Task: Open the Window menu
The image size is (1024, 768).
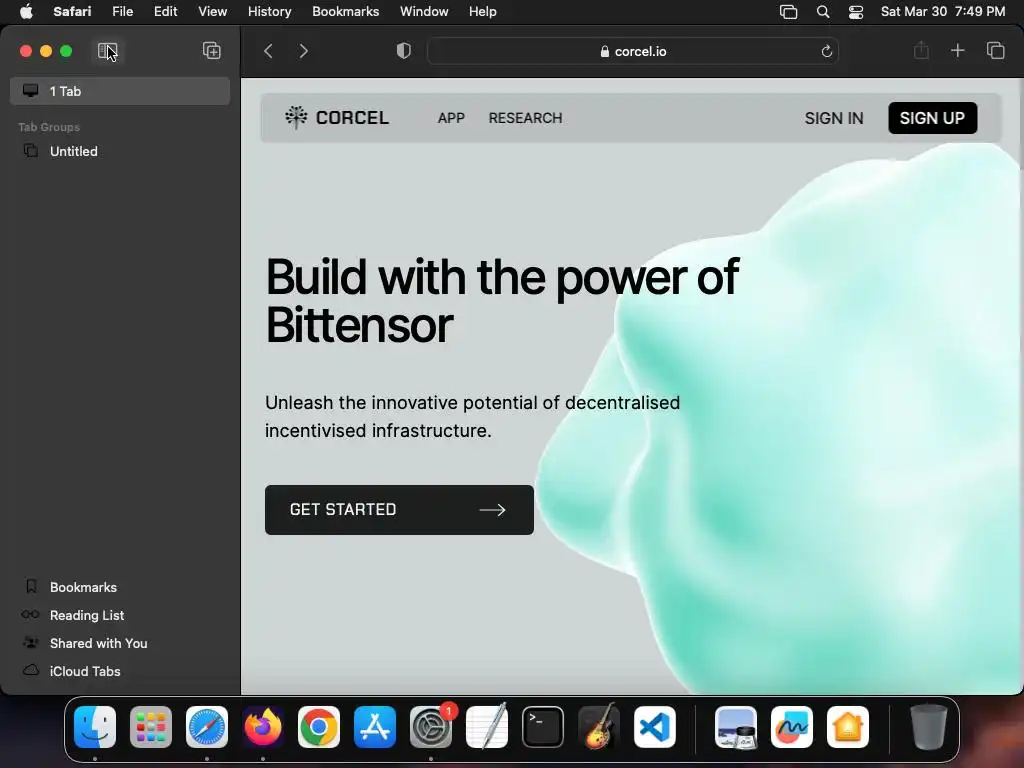Action: (x=424, y=12)
